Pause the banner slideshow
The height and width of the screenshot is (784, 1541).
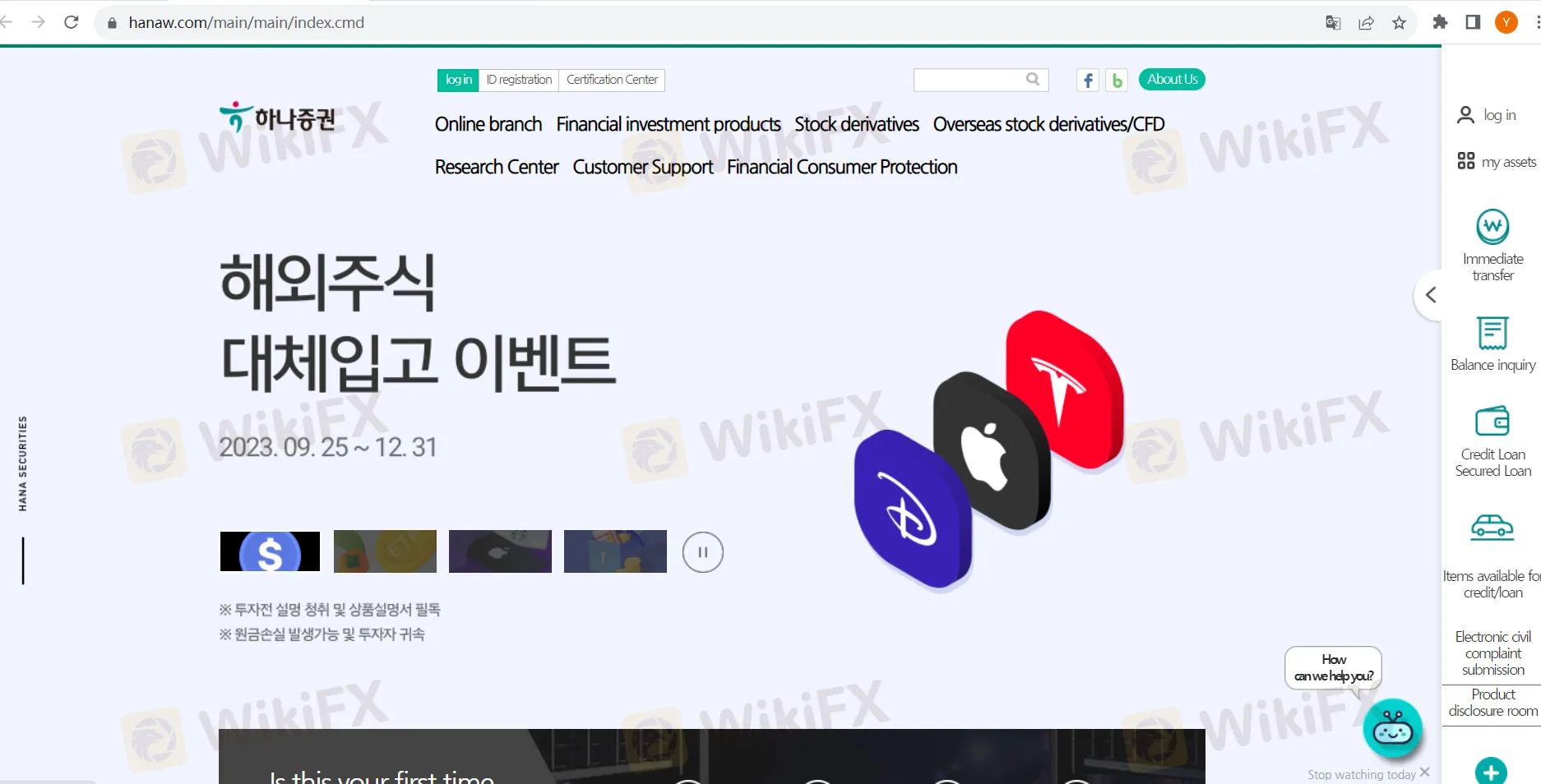click(x=702, y=552)
